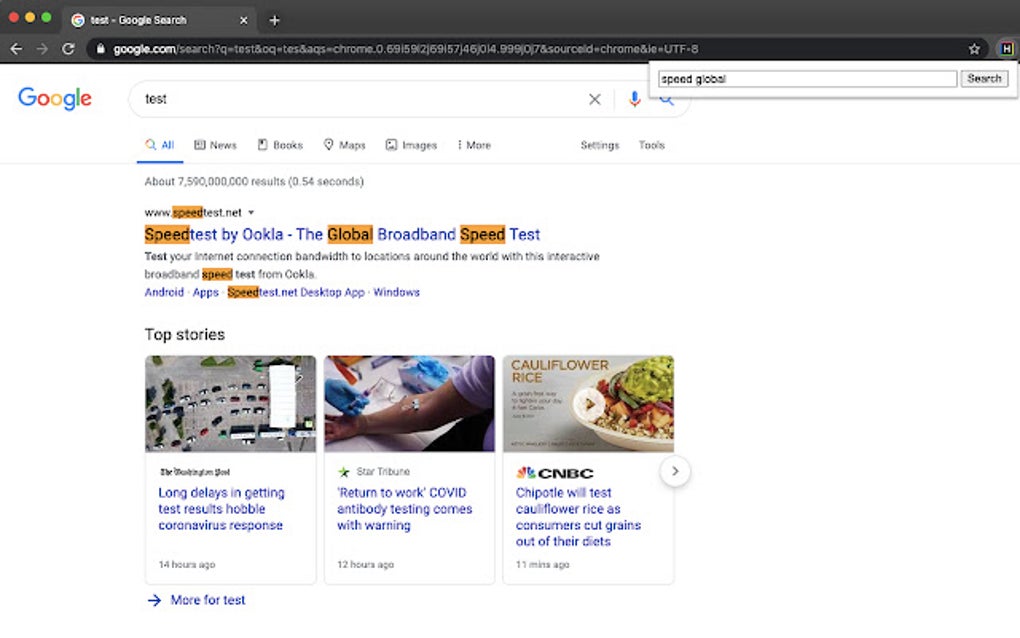Click the browser back arrow

pyautogui.click(x=15, y=46)
